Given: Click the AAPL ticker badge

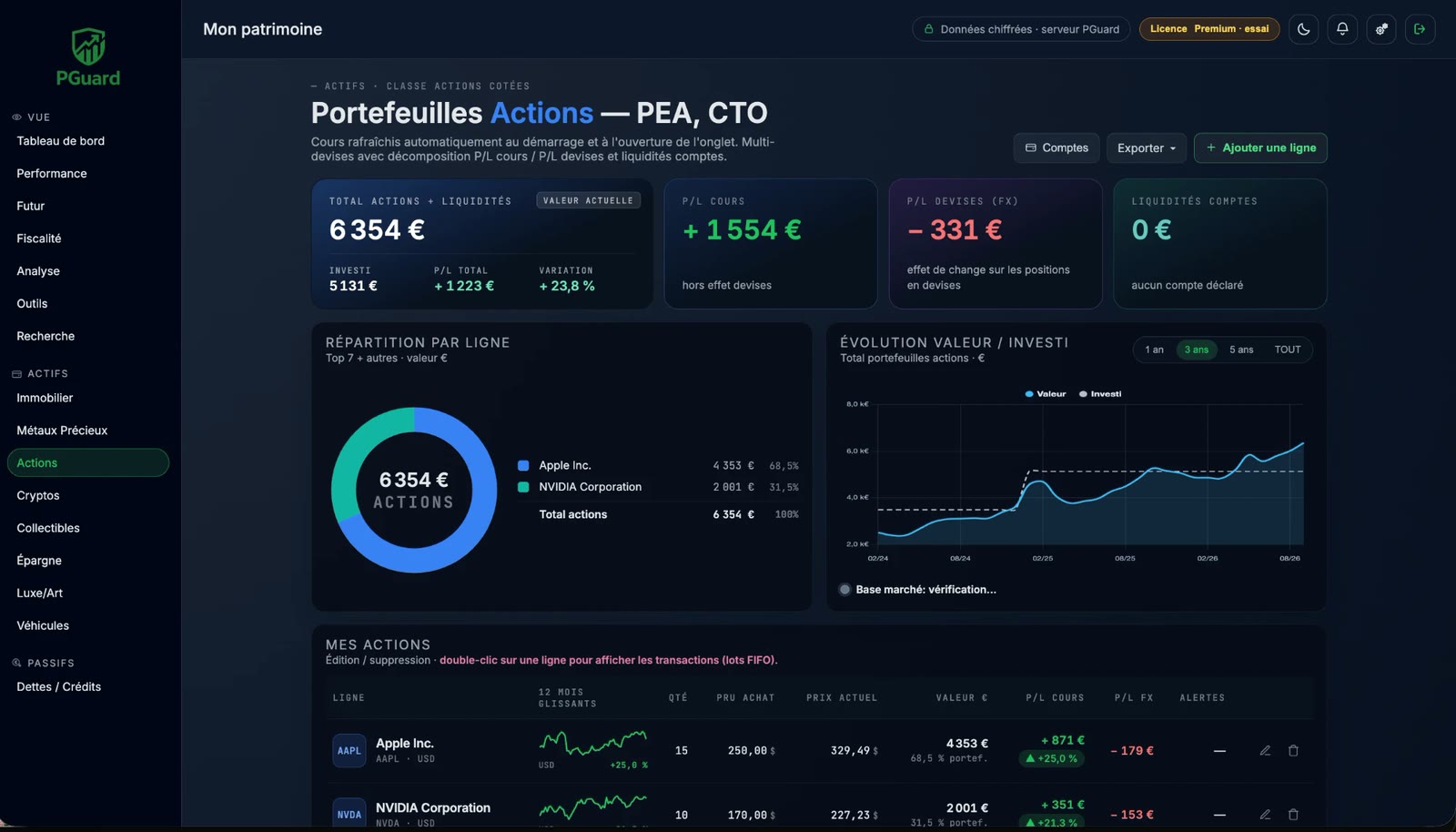Looking at the screenshot, I should point(349,751).
